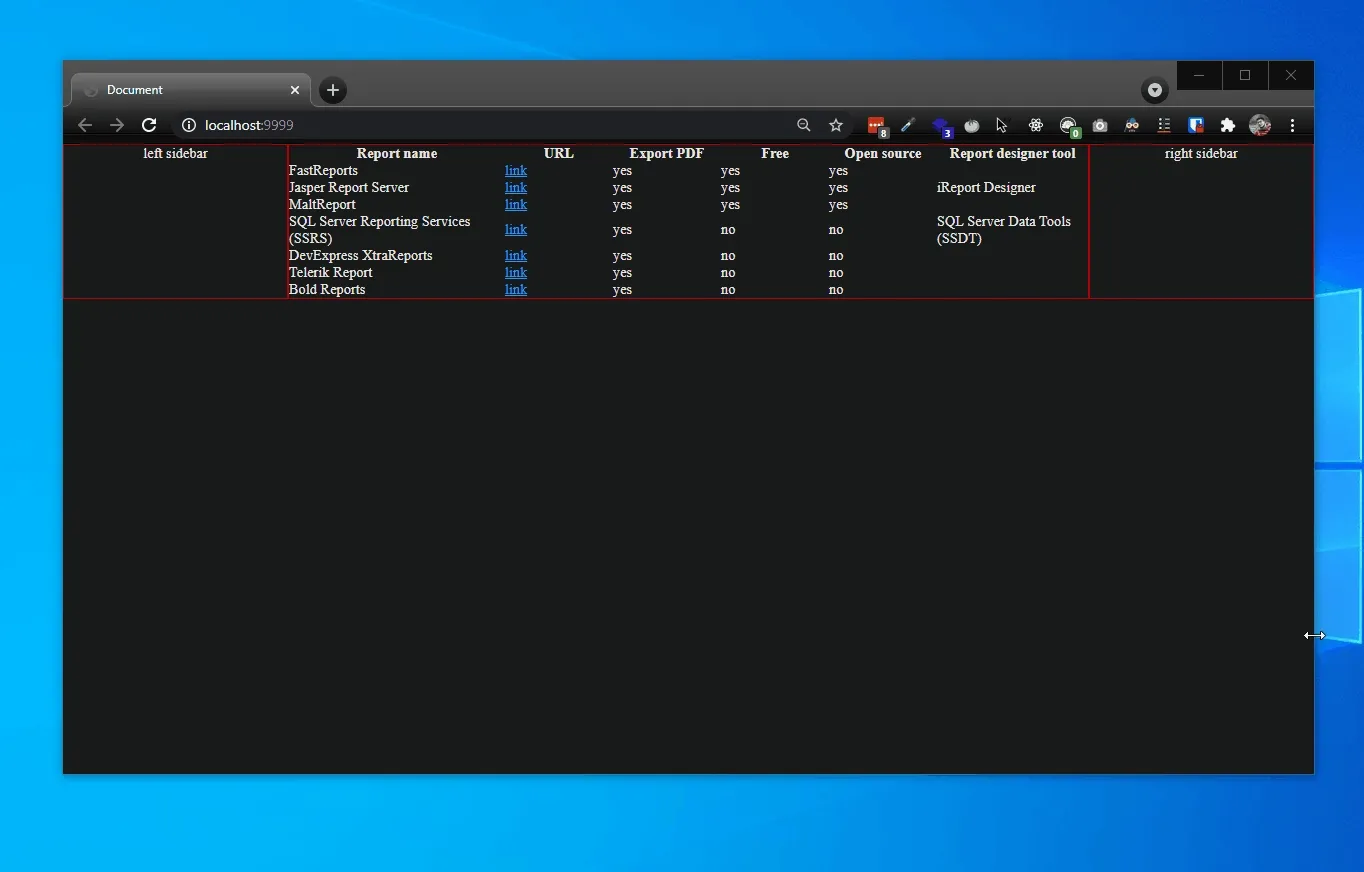
Task: Click the 'DevExpress XtraReports' cell
Action: (x=361, y=256)
